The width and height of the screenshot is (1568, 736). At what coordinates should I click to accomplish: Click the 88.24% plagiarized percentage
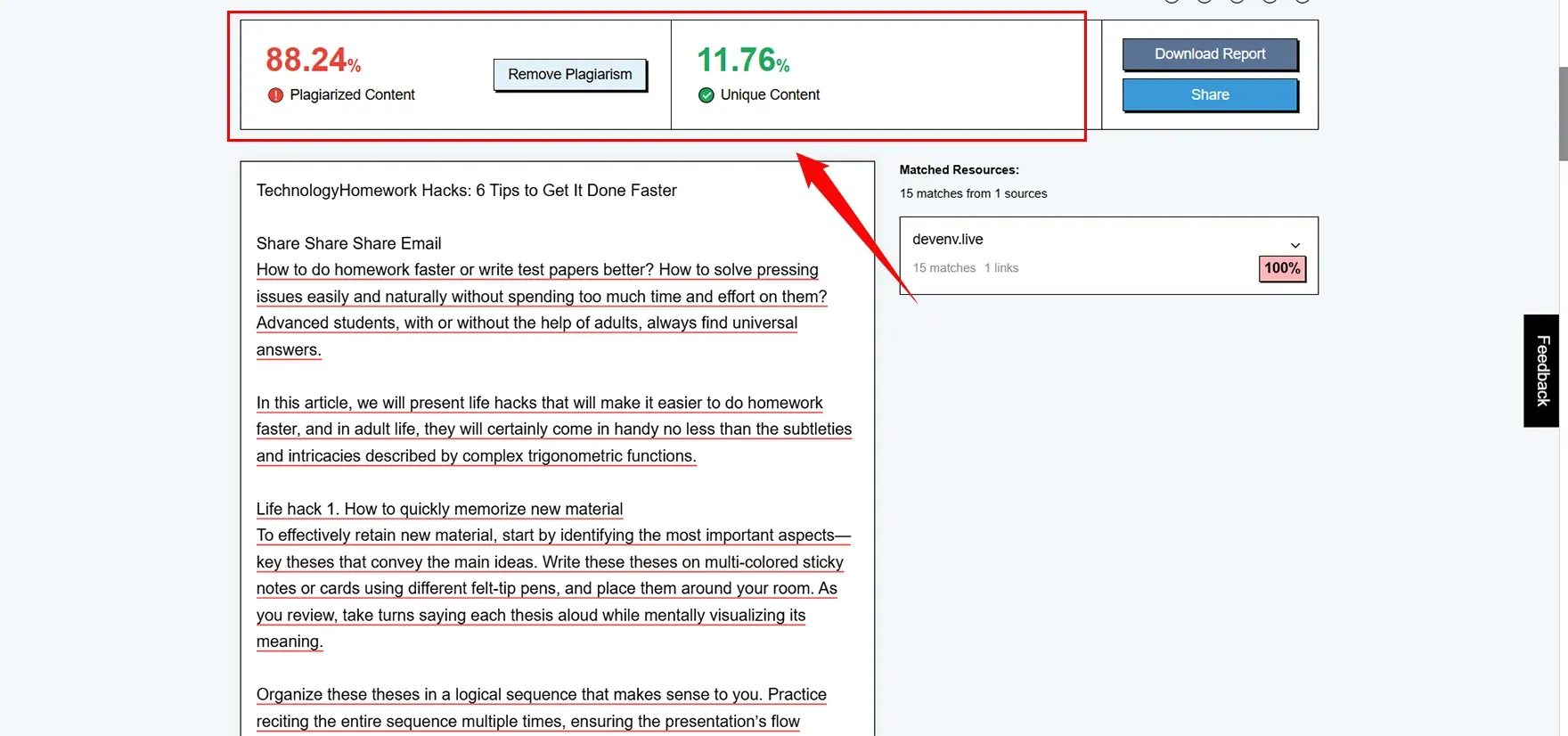click(313, 61)
